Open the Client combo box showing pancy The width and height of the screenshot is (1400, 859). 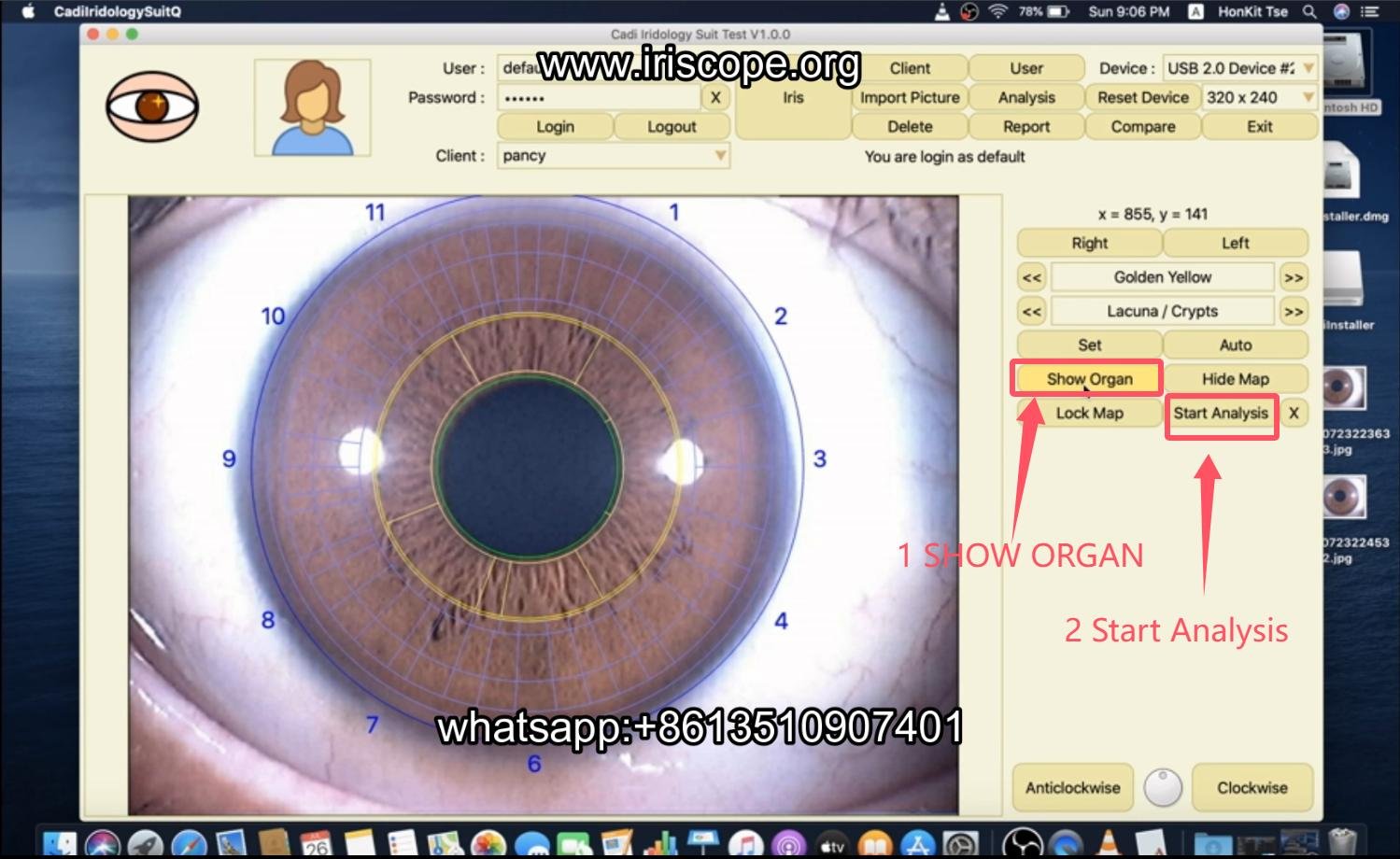click(614, 155)
